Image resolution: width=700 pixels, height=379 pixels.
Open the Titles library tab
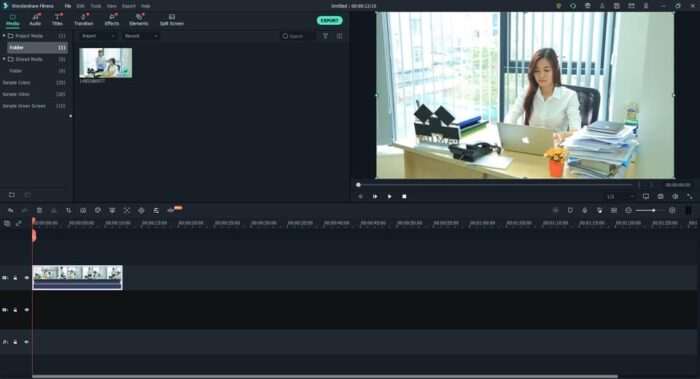(x=58, y=20)
